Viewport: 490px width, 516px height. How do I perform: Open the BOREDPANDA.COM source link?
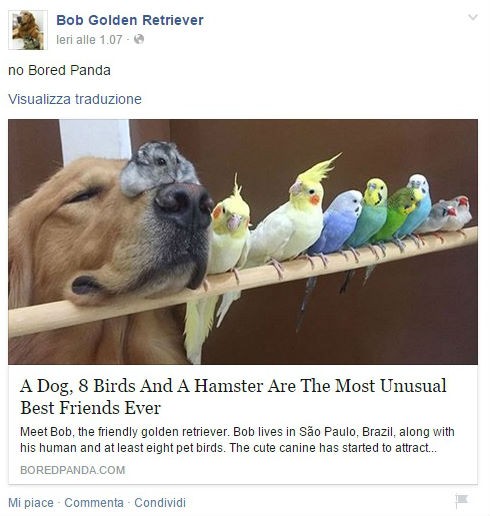tap(73, 470)
